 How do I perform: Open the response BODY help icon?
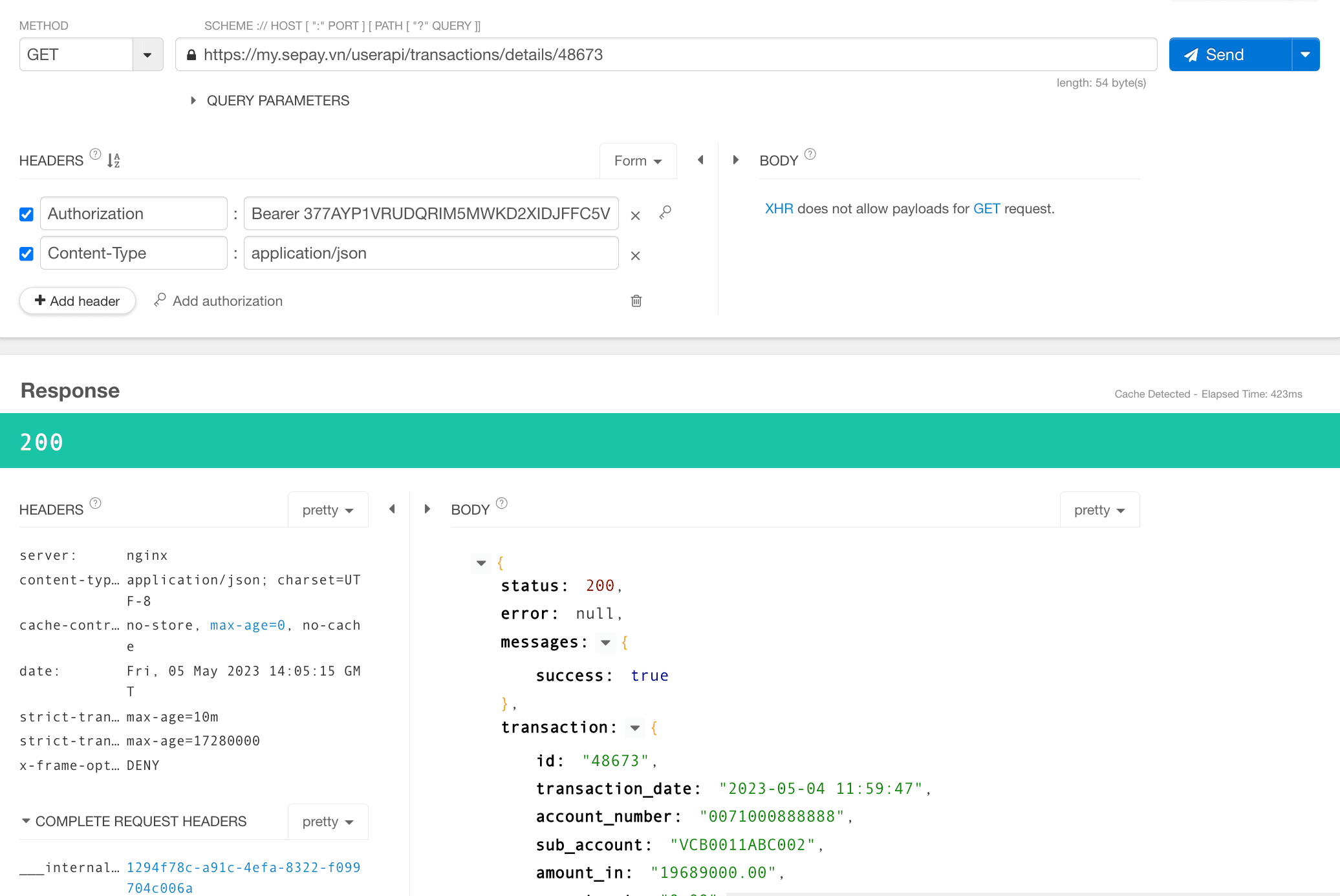point(503,503)
